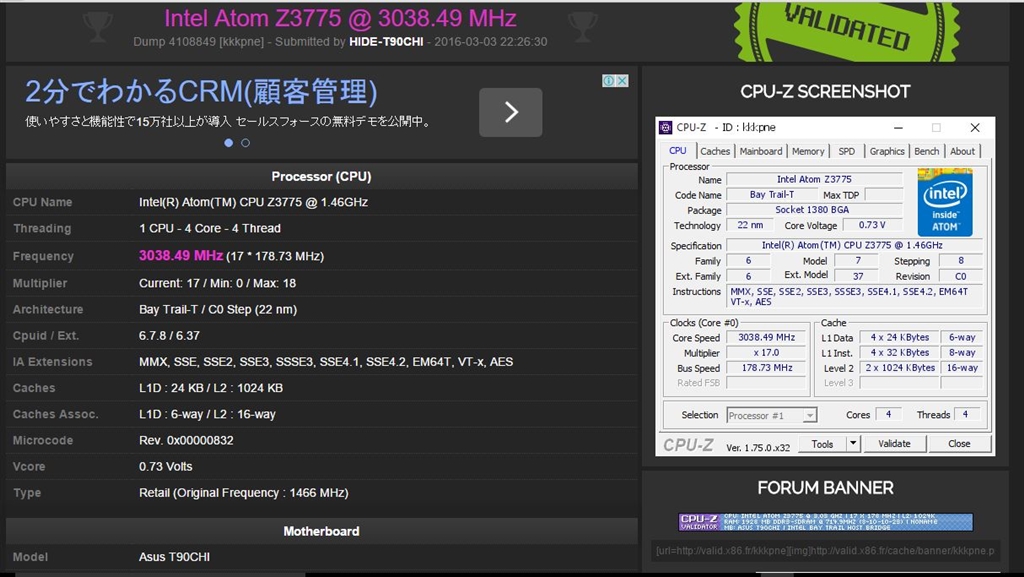Click the Vcore 0.73 Volts value

(x=166, y=467)
